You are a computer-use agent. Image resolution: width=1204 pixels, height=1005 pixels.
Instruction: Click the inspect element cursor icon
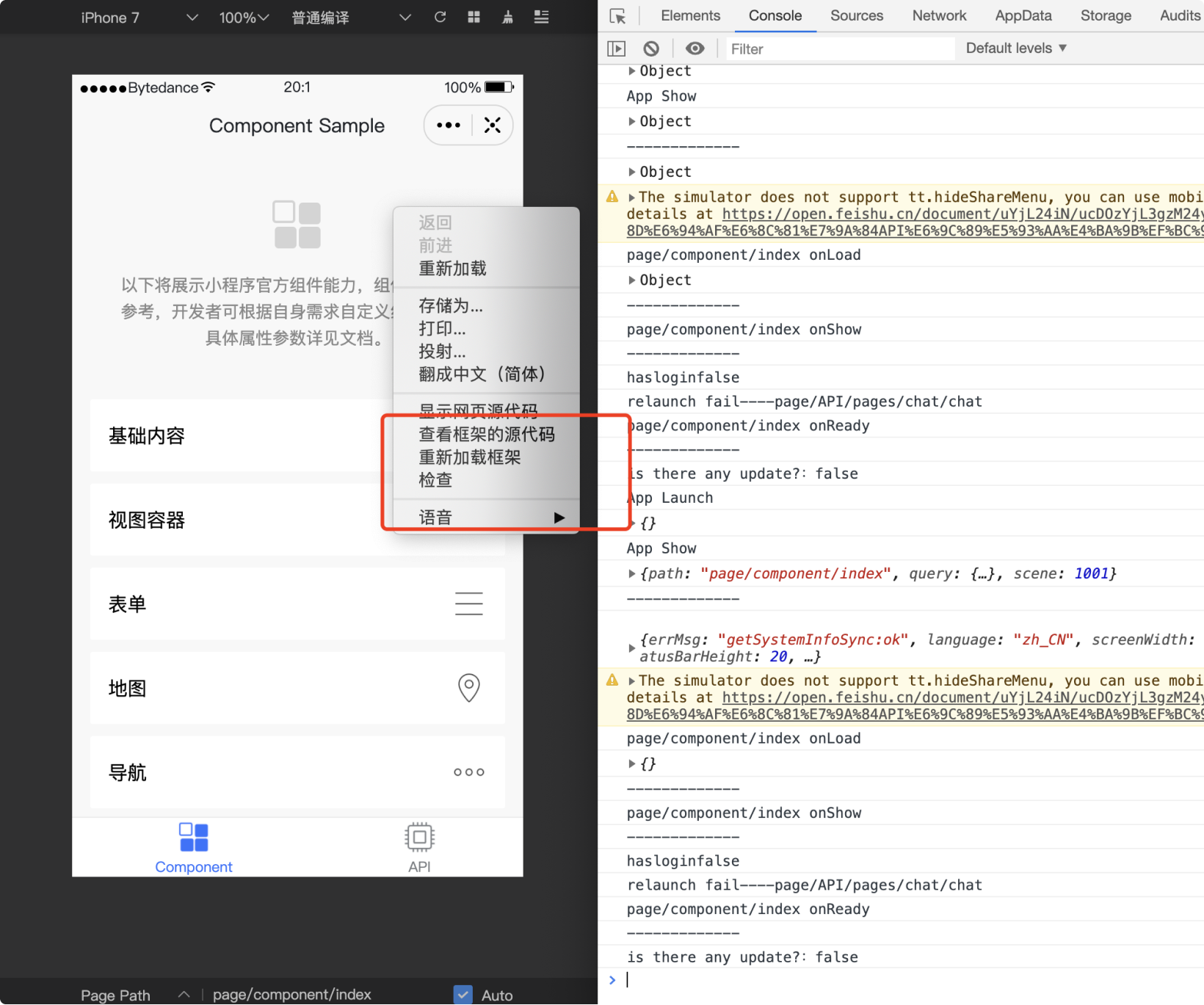[617, 16]
